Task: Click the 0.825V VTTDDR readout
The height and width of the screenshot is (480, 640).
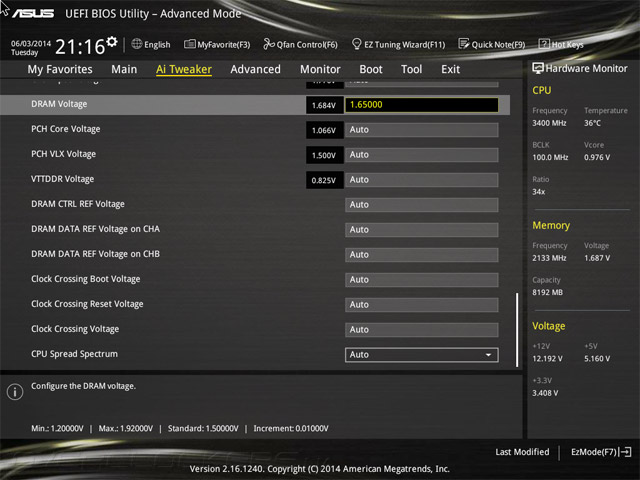Action: [324, 180]
